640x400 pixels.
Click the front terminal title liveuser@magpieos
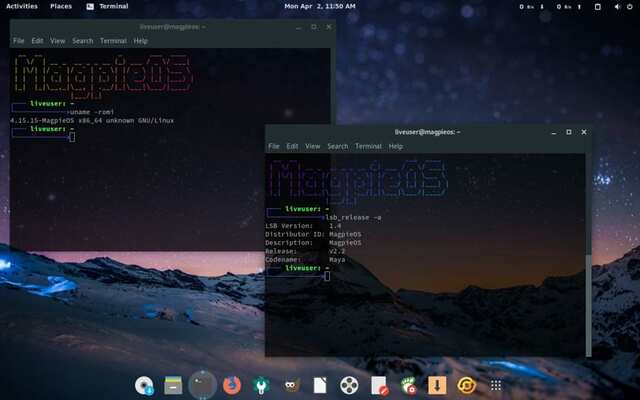pyautogui.click(x=427, y=132)
